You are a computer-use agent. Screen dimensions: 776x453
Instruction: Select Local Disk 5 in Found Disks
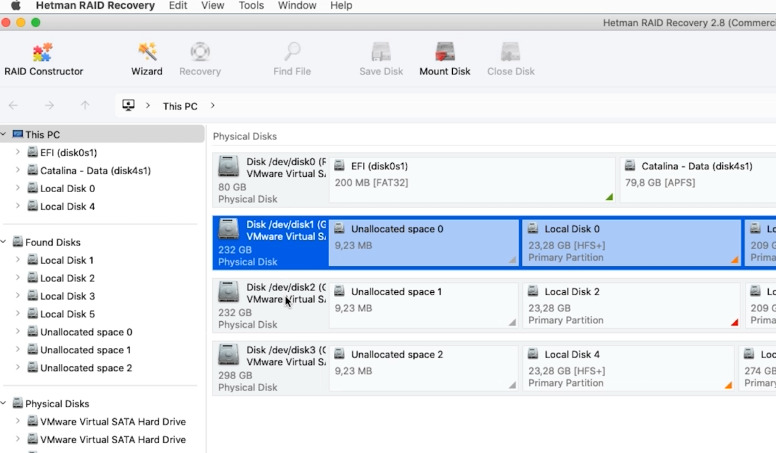67,314
